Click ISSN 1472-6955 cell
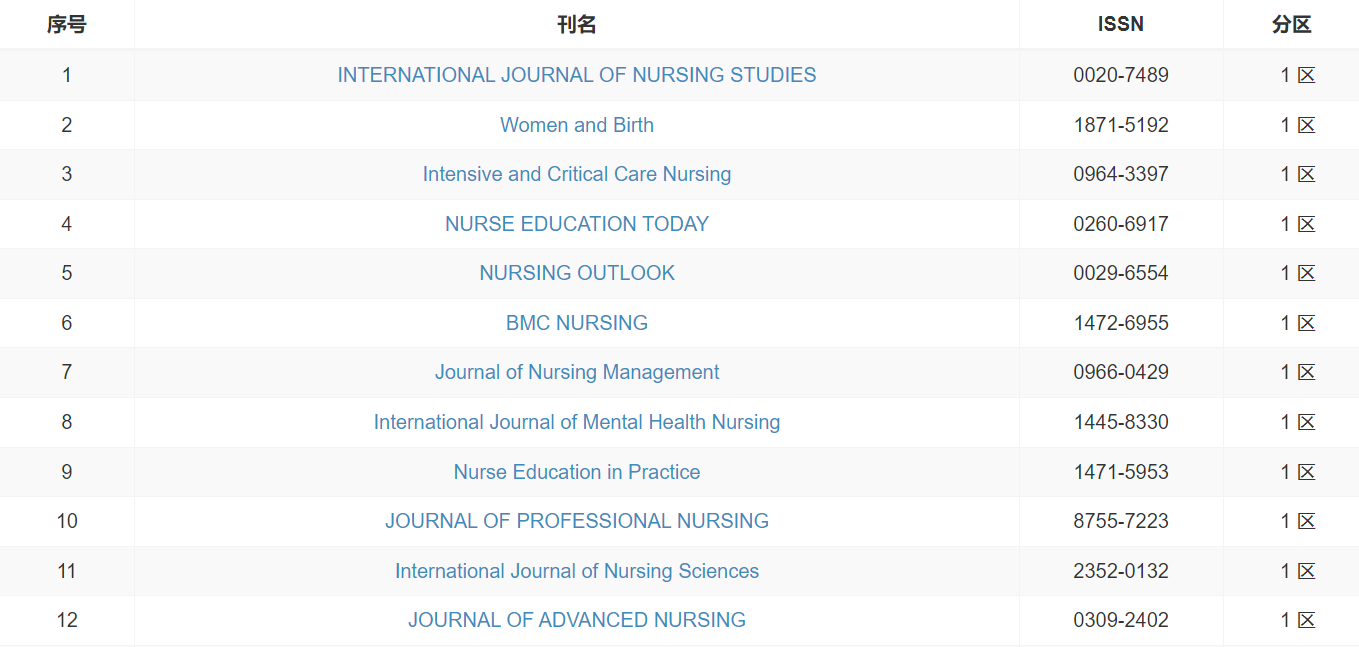The image size is (1359, 647). [x=1121, y=323]
